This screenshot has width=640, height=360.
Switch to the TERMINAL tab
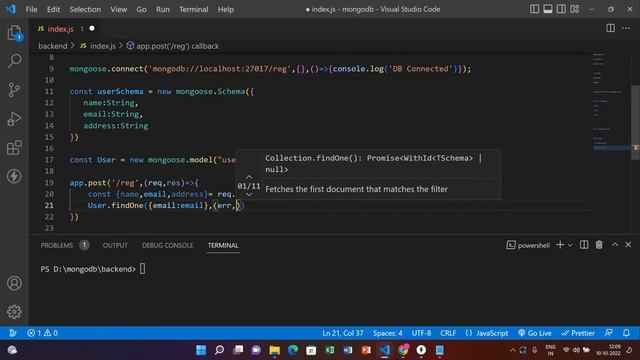[223, 245]
